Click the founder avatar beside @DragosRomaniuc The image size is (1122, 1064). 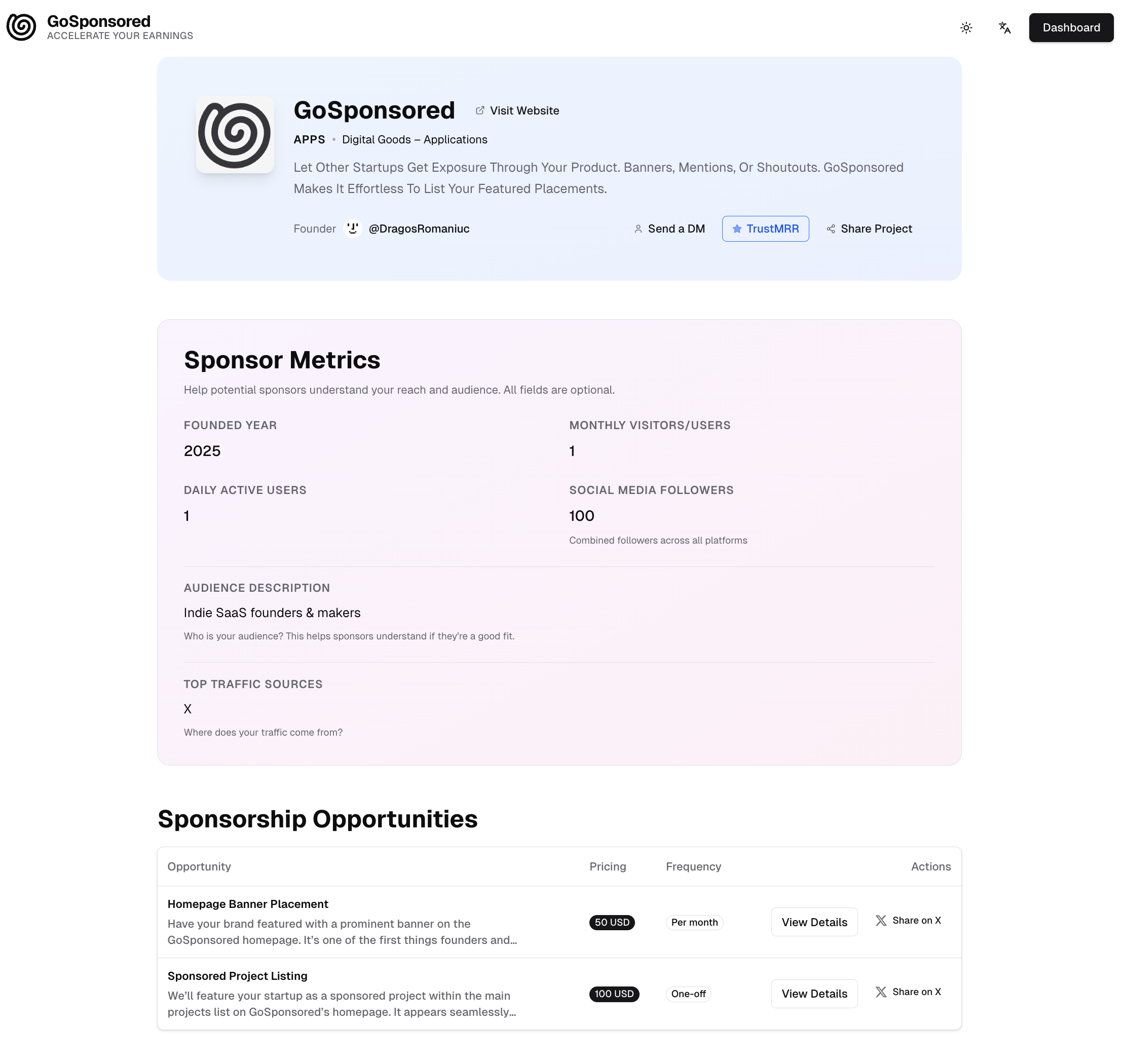click(x=352, y=229)
